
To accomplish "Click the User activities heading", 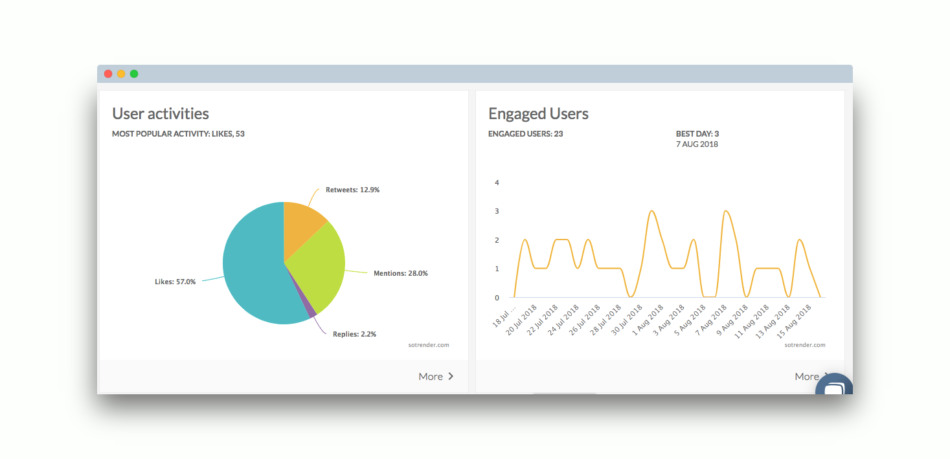I will (x=160, y=114).
